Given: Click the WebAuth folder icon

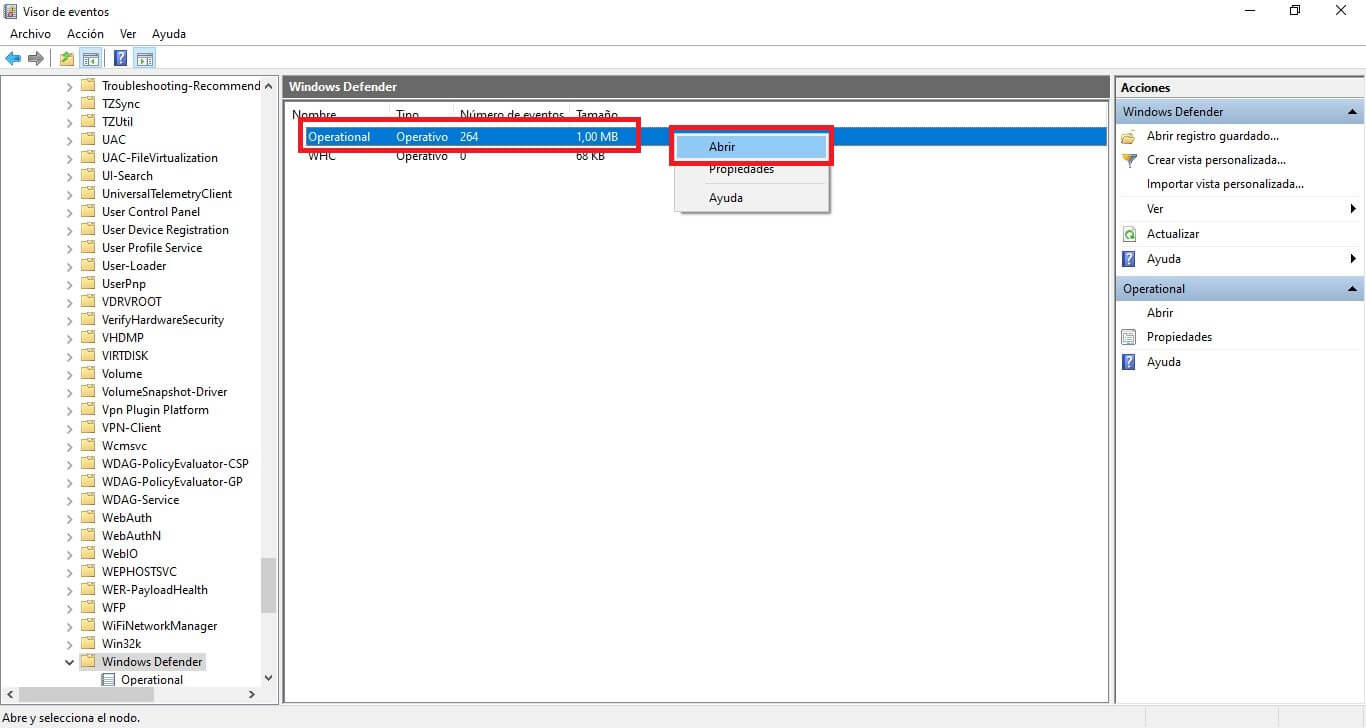Looking at the screenshot, I should [x=88, y=518].
